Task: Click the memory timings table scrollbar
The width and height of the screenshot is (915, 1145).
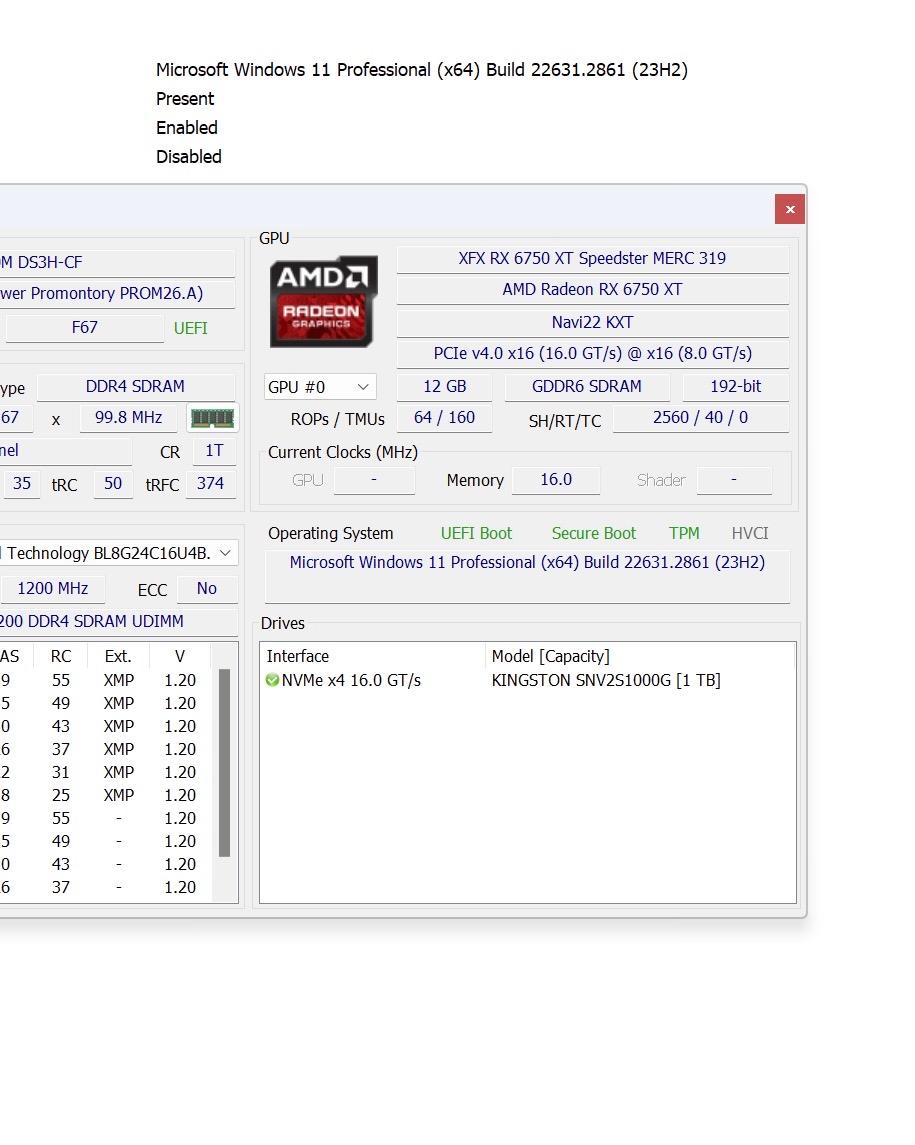Action: coord(224,762)
